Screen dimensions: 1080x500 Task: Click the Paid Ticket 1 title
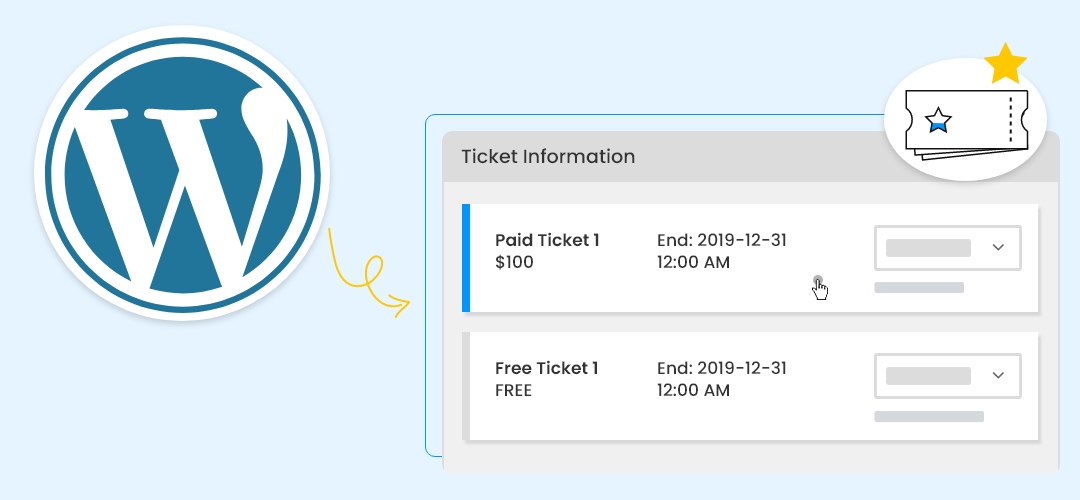click(x=547, y=240)
